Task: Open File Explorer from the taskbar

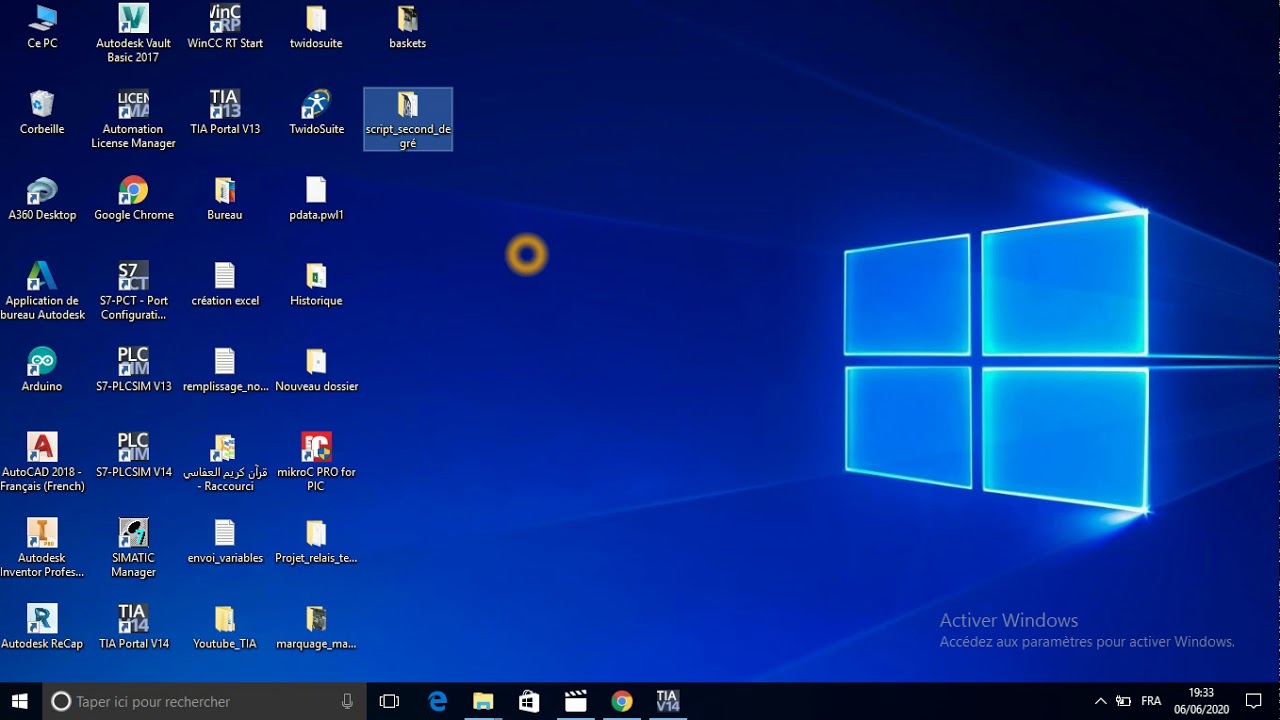Action: click(483, 701)
